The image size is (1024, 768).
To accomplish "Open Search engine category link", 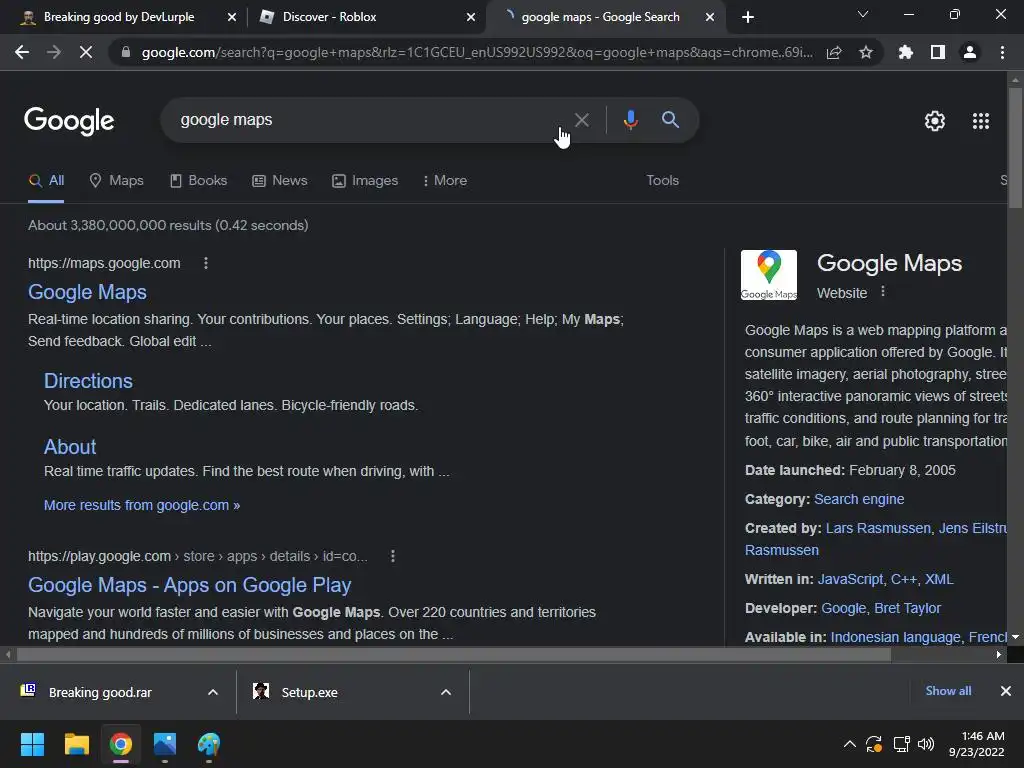I will pos(859,499).
